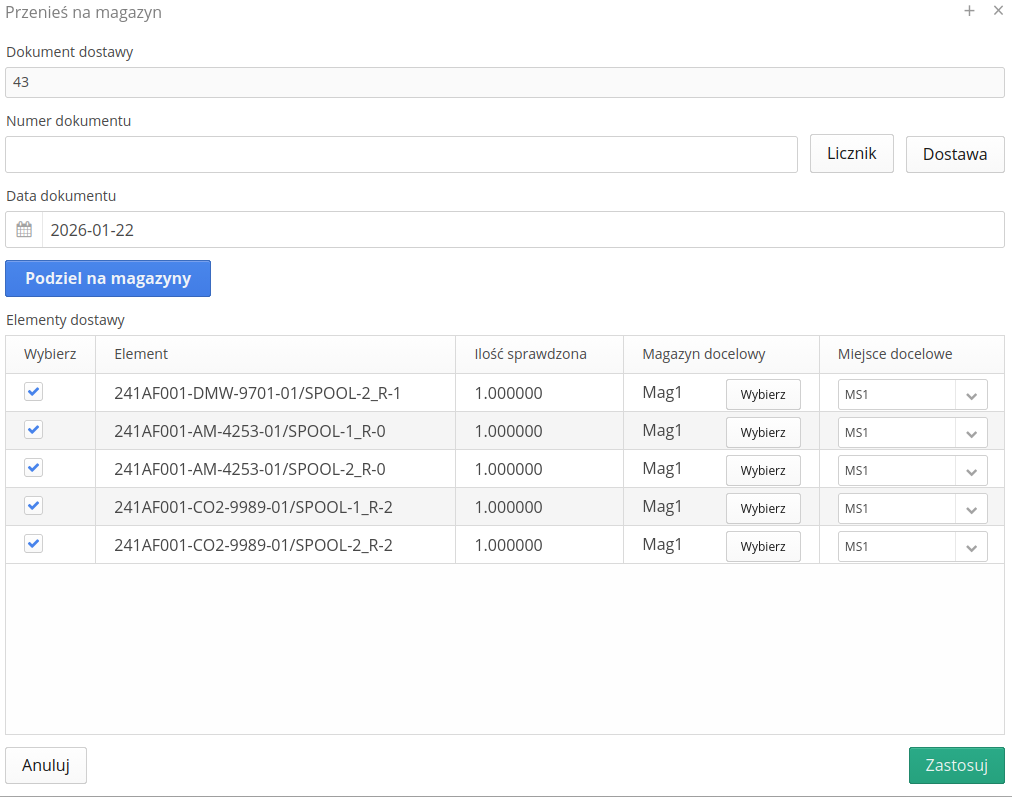Click the blue Podziel na magazyny button
This screenshot has height=797, width=1012.
tap(108, 279)
